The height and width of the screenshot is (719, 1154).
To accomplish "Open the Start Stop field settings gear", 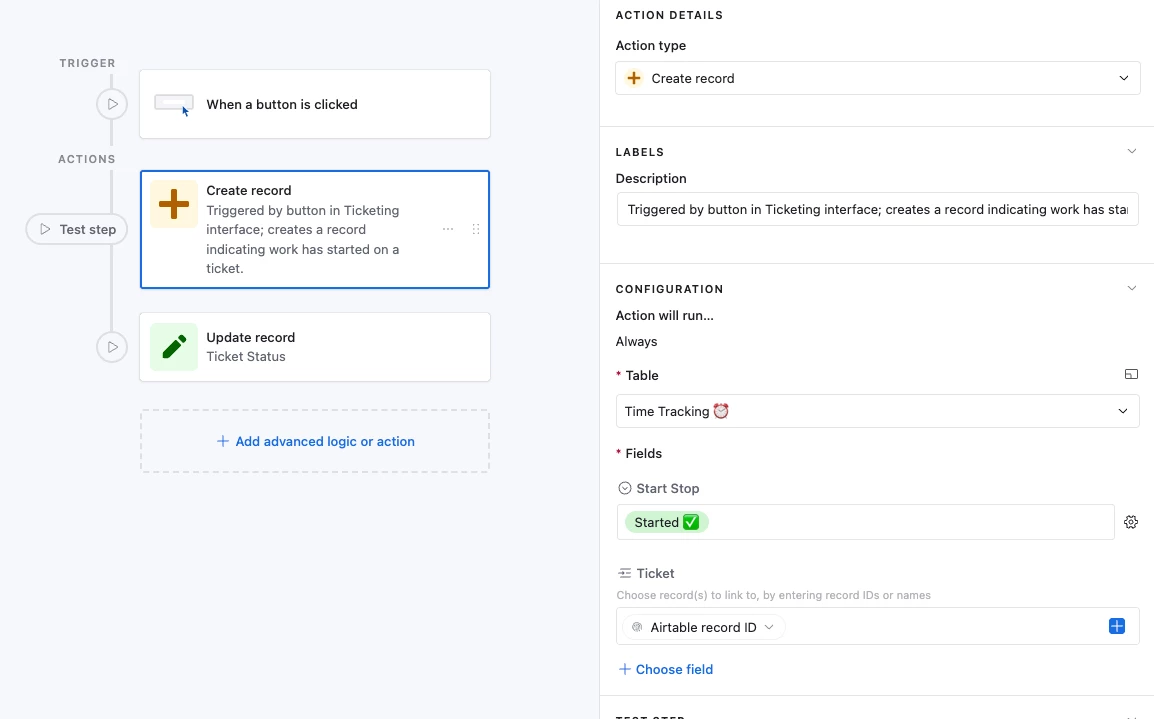I will coord(1131,522).
